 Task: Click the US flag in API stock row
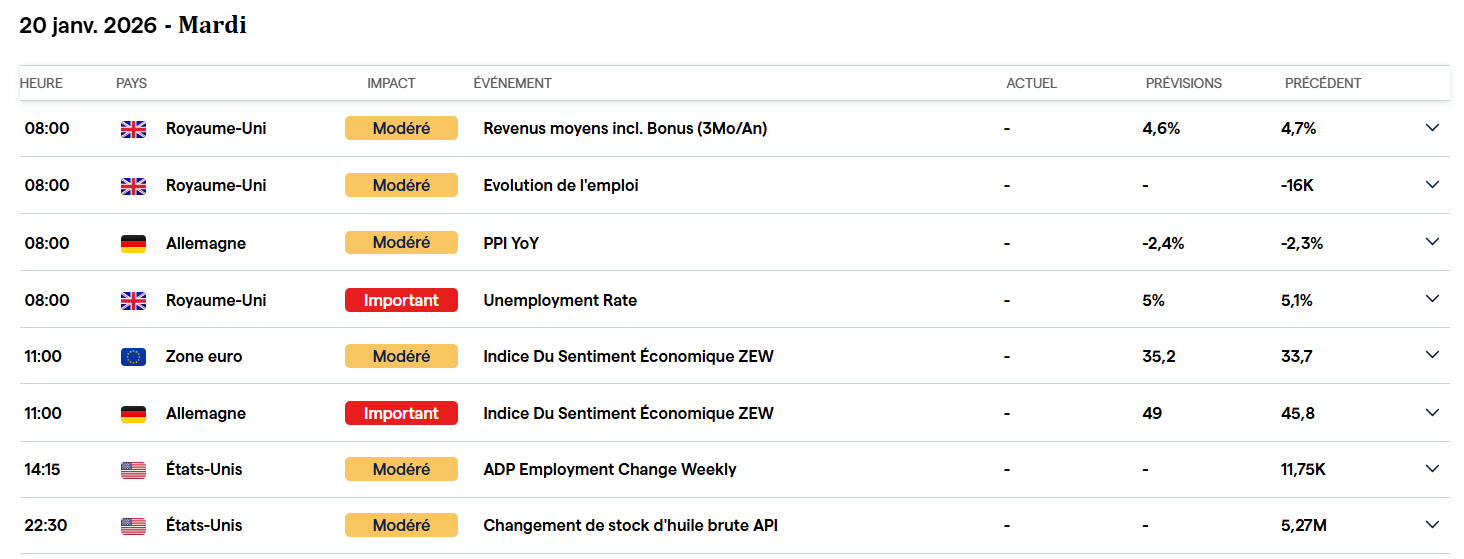133,526
